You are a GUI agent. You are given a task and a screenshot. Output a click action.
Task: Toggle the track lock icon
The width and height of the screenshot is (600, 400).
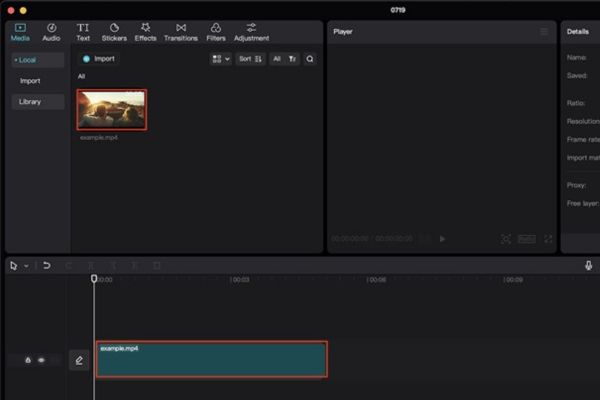(28, 360)
